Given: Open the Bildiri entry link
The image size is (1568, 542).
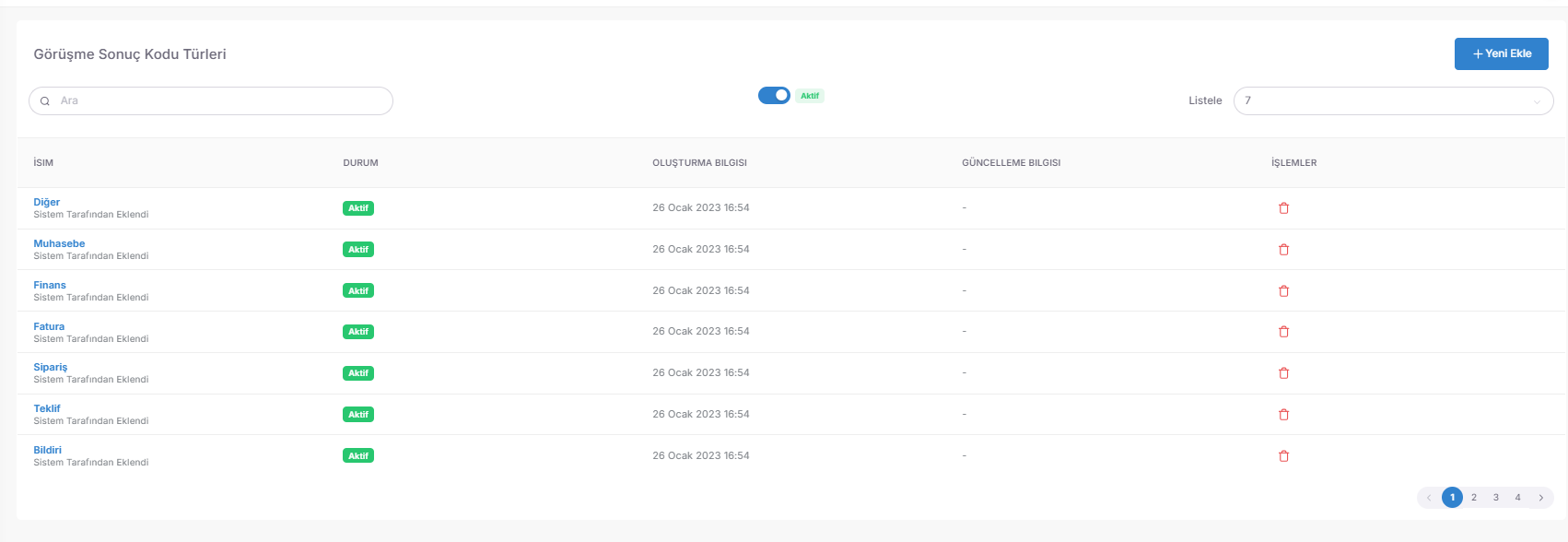Looking at the screenshot, I should click(48, 450).
